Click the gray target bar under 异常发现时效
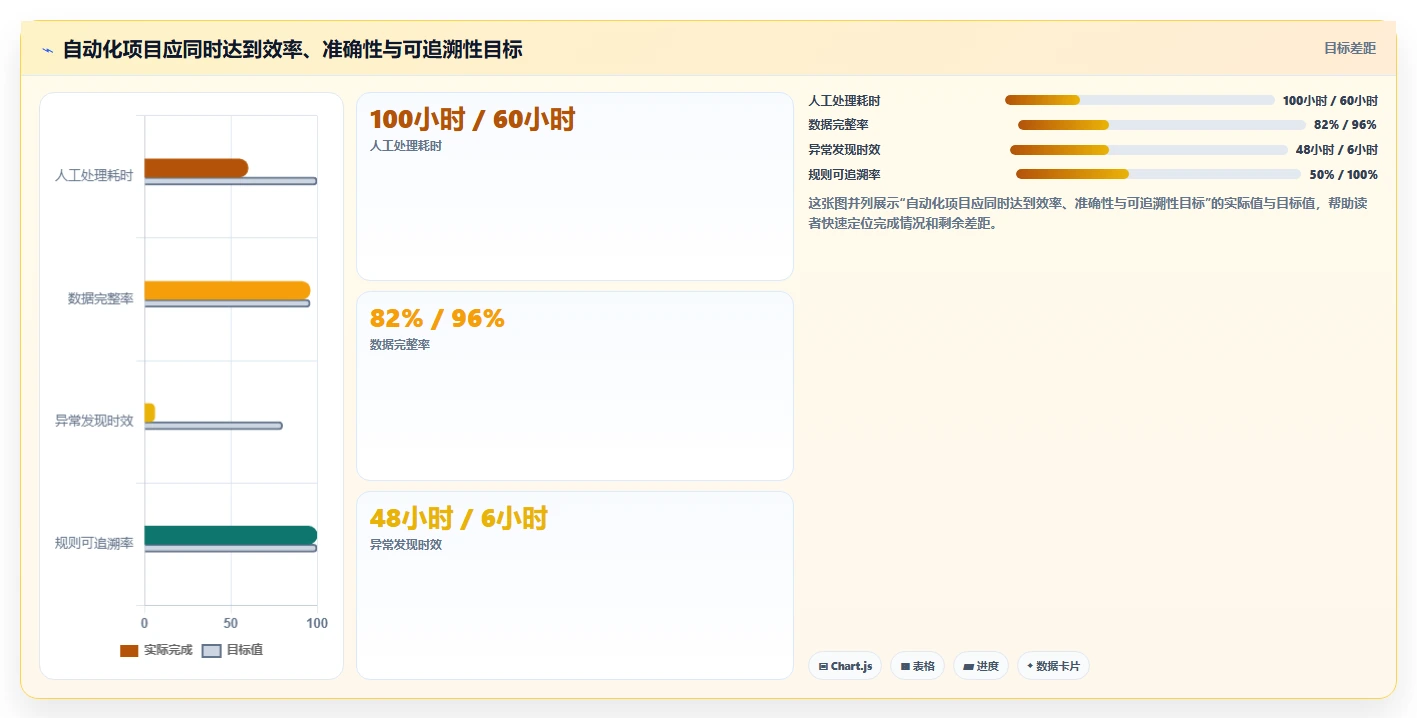 coord(213,426)
